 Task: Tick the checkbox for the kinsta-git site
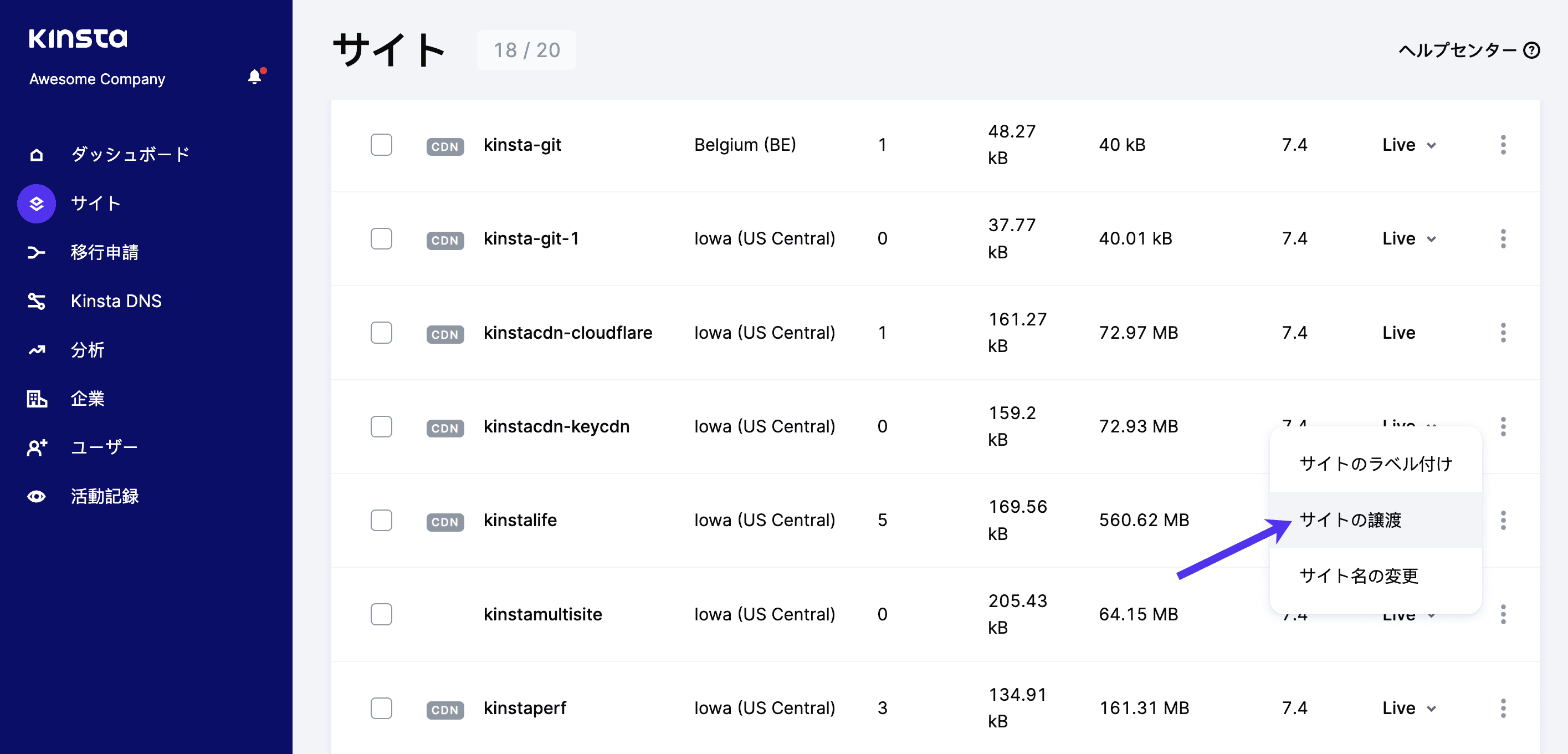coord(381,145)
